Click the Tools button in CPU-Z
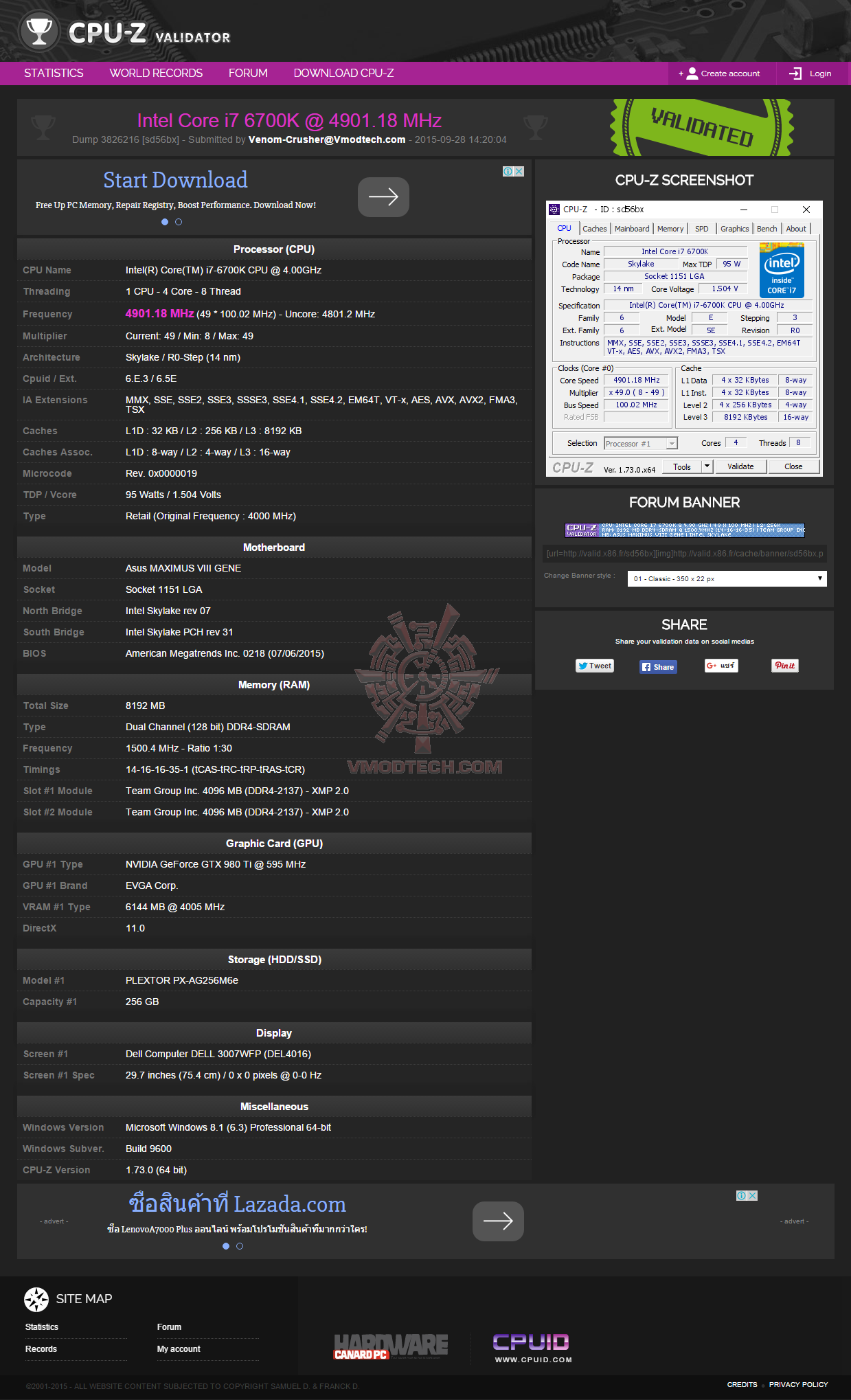851x1400 pixels. click(x=682, y=466)
